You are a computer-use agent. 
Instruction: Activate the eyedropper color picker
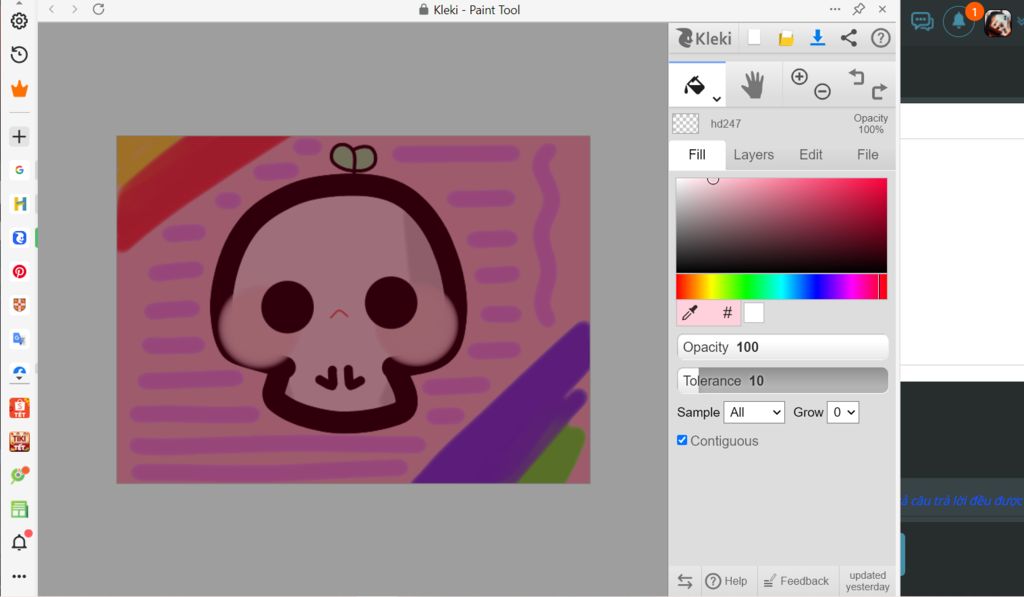coord(690,313)
